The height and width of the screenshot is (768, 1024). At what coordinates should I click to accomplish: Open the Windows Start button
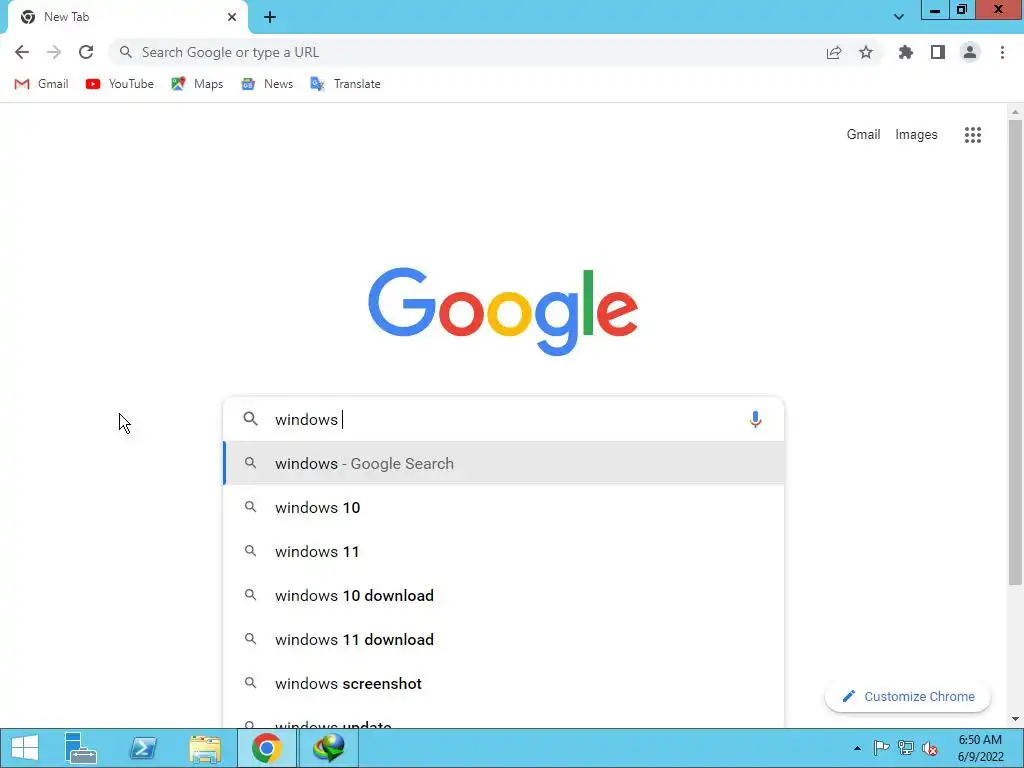click(x=25, y=748)
